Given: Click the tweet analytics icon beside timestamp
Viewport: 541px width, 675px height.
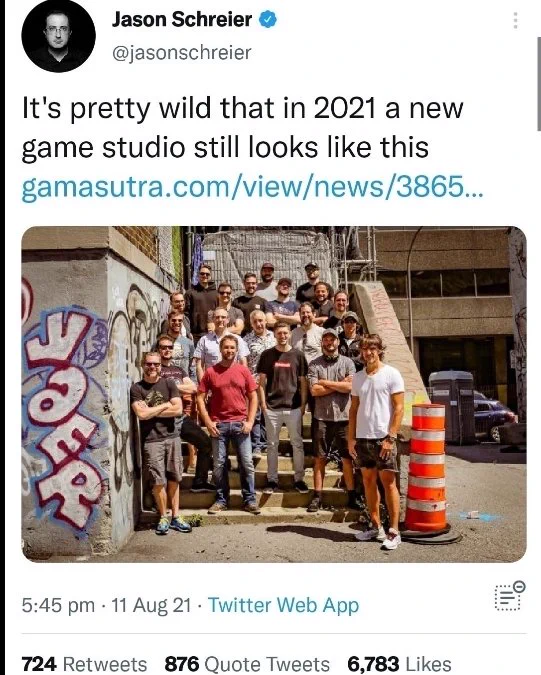Looking at the screenshot, I should pos(510,595).
